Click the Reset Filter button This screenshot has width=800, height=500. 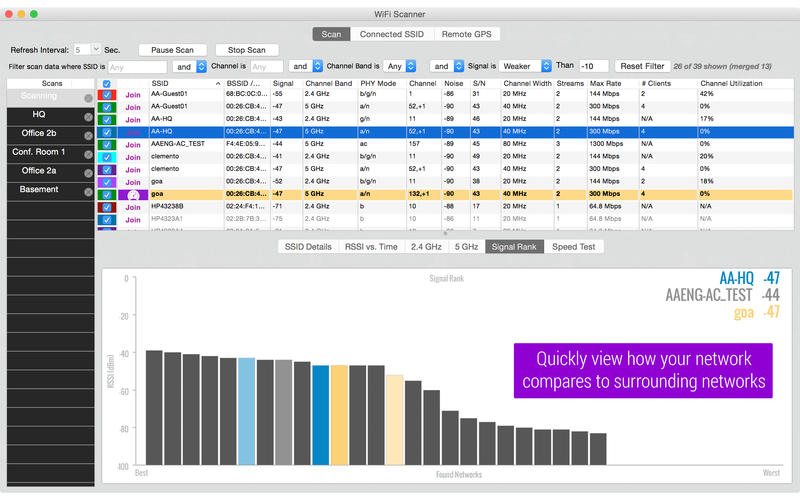(x=643, y=66)
